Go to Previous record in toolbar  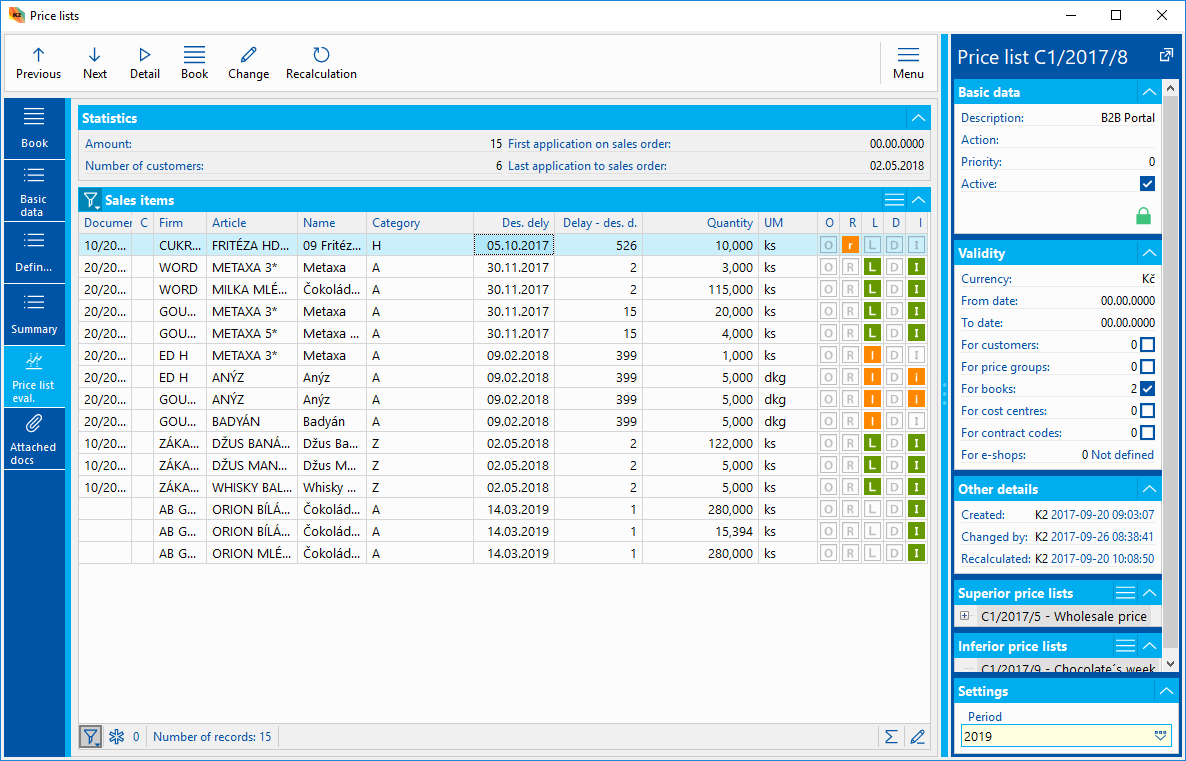39,63
